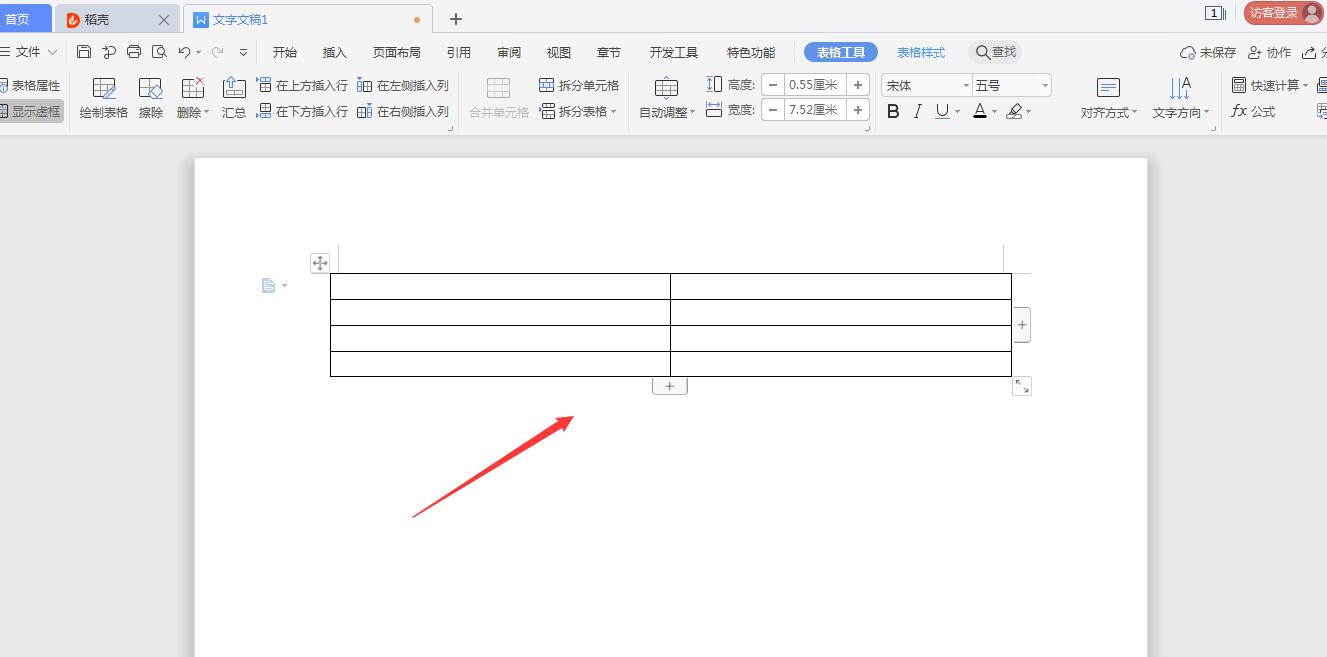Switch to the 插入 tab
This screenshot has height=657, width=1327.
tap(335, 52)
